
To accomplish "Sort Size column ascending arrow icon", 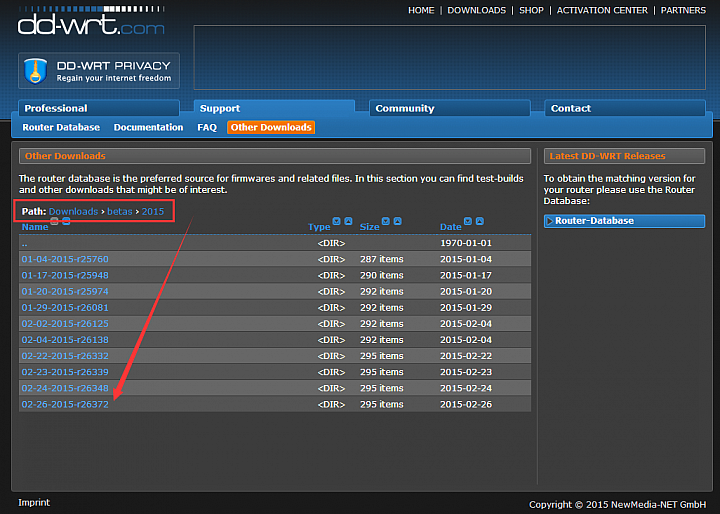I will [x=398, y=221].
